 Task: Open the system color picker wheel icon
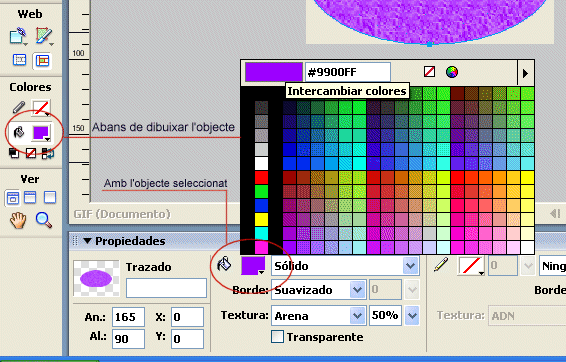pyautogui.click(x=452, y=71)
